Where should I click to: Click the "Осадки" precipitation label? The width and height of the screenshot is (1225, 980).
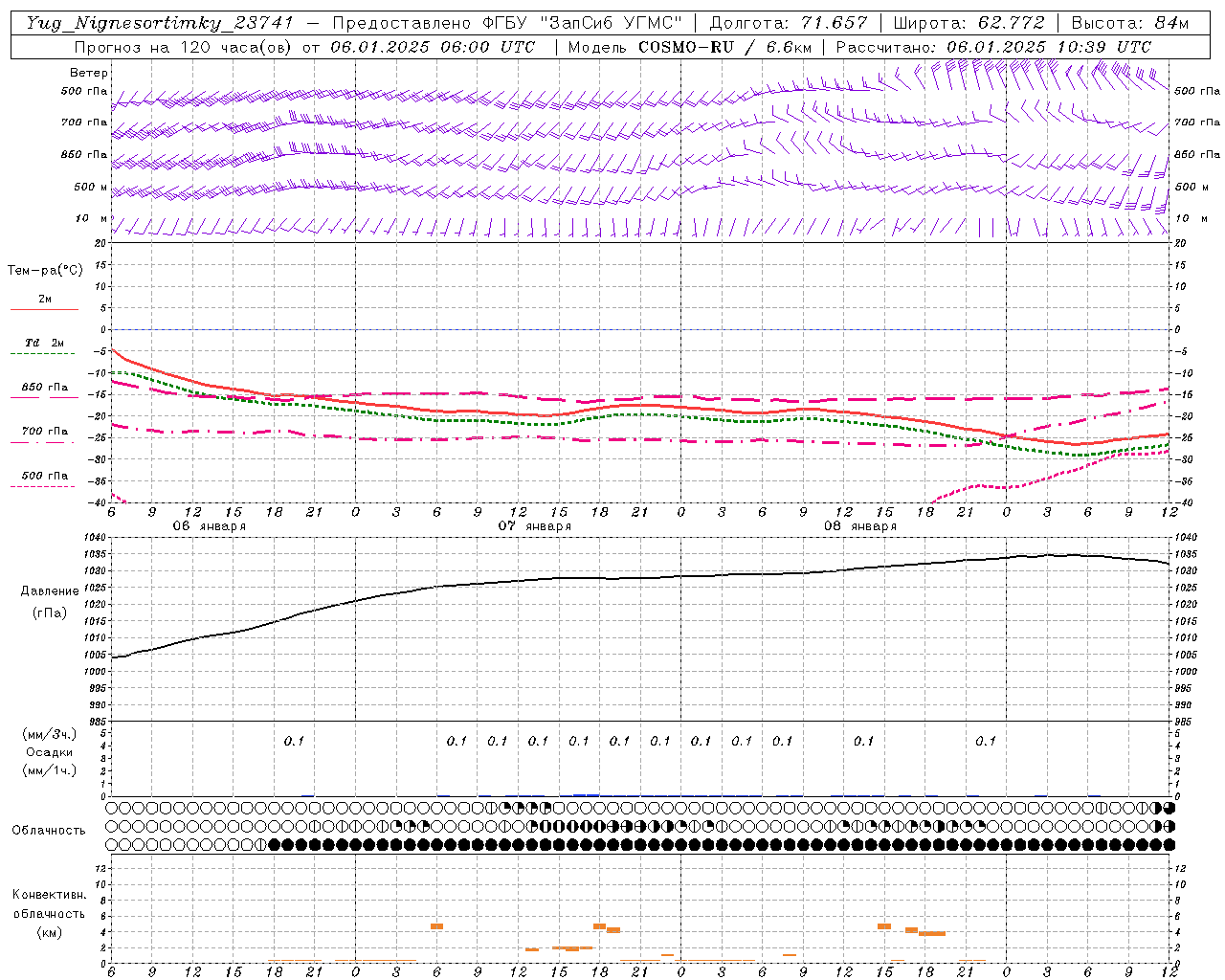tap(49, 752)
